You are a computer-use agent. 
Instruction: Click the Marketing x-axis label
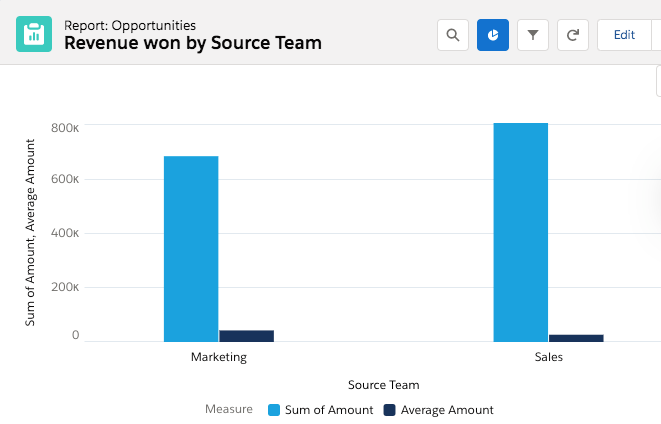(x=218, y=357)
